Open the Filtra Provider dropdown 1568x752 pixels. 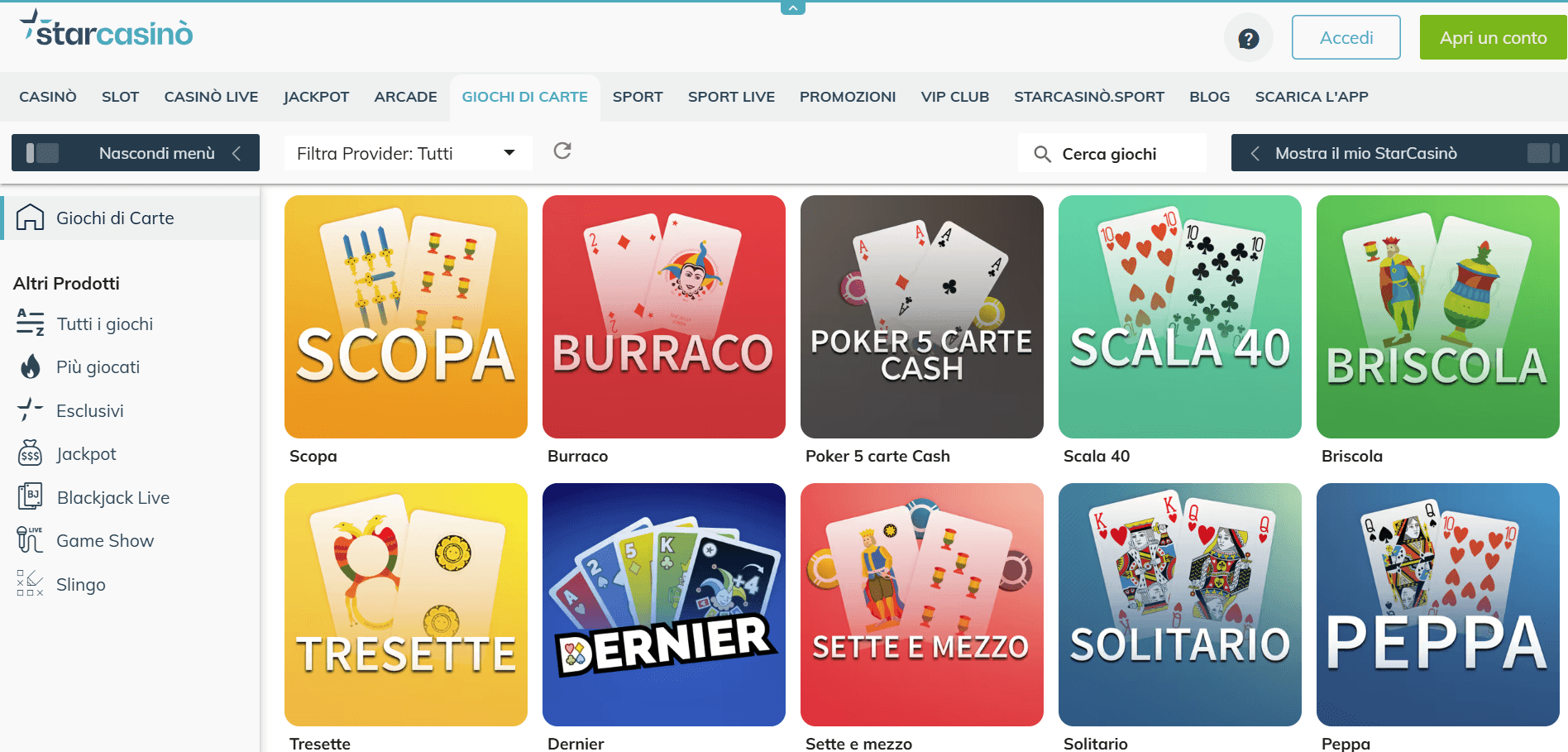click(x=408, y=153)
